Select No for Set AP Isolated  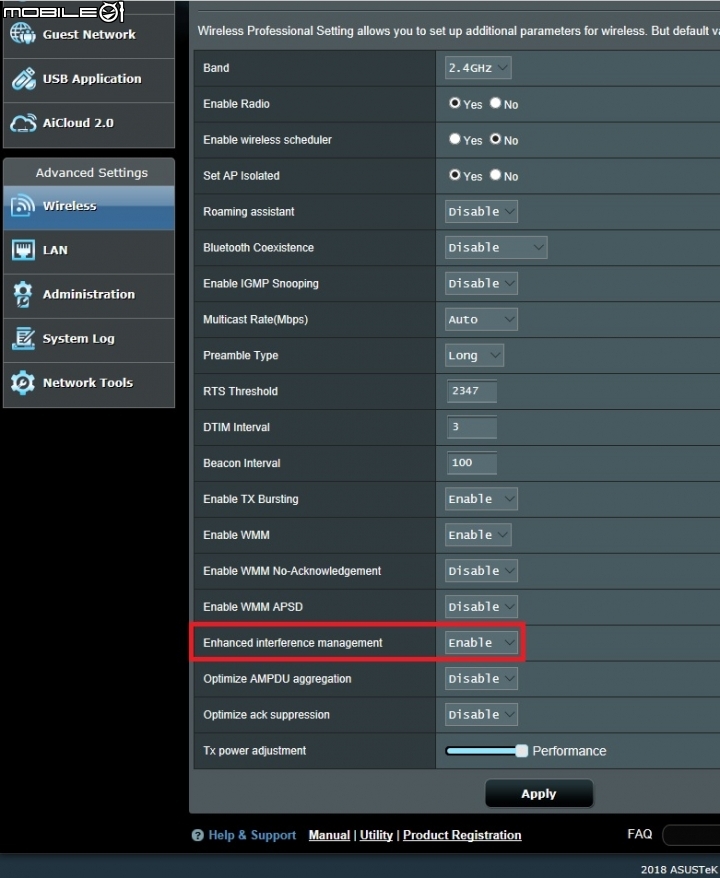(495, 175)
